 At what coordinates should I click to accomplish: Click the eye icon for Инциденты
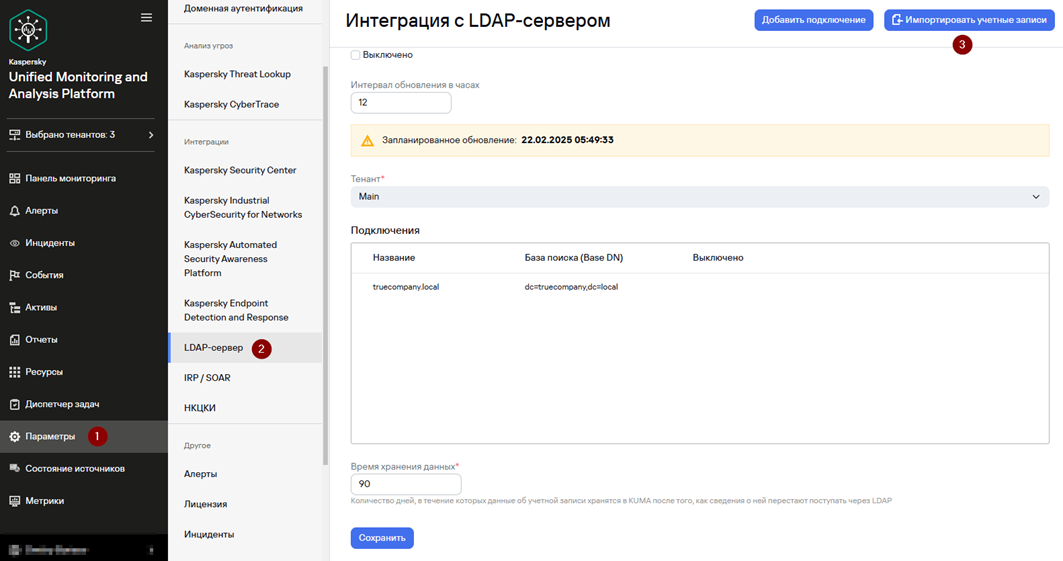point(14,243)
